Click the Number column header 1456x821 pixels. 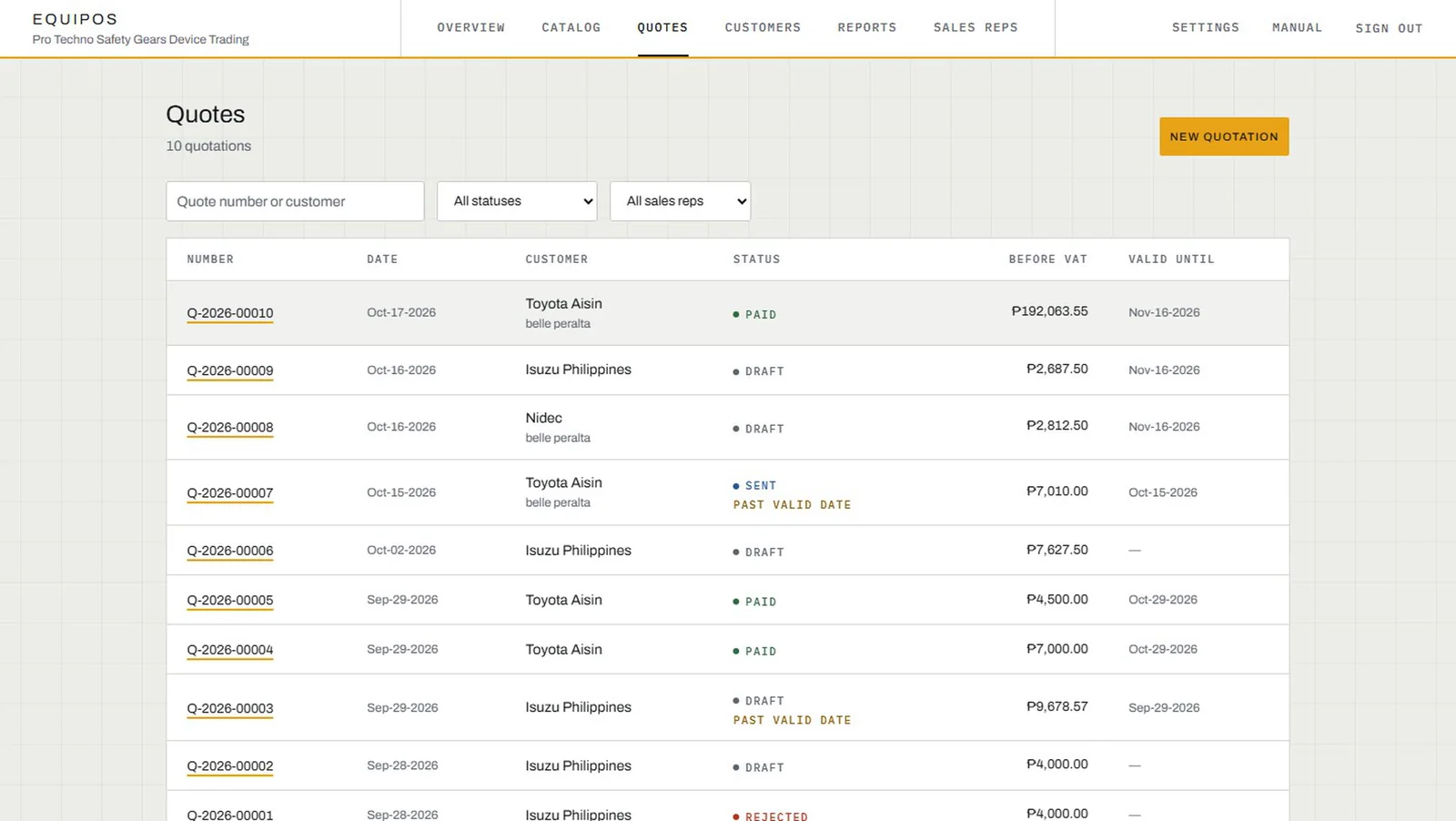click(x=210, y=259)
